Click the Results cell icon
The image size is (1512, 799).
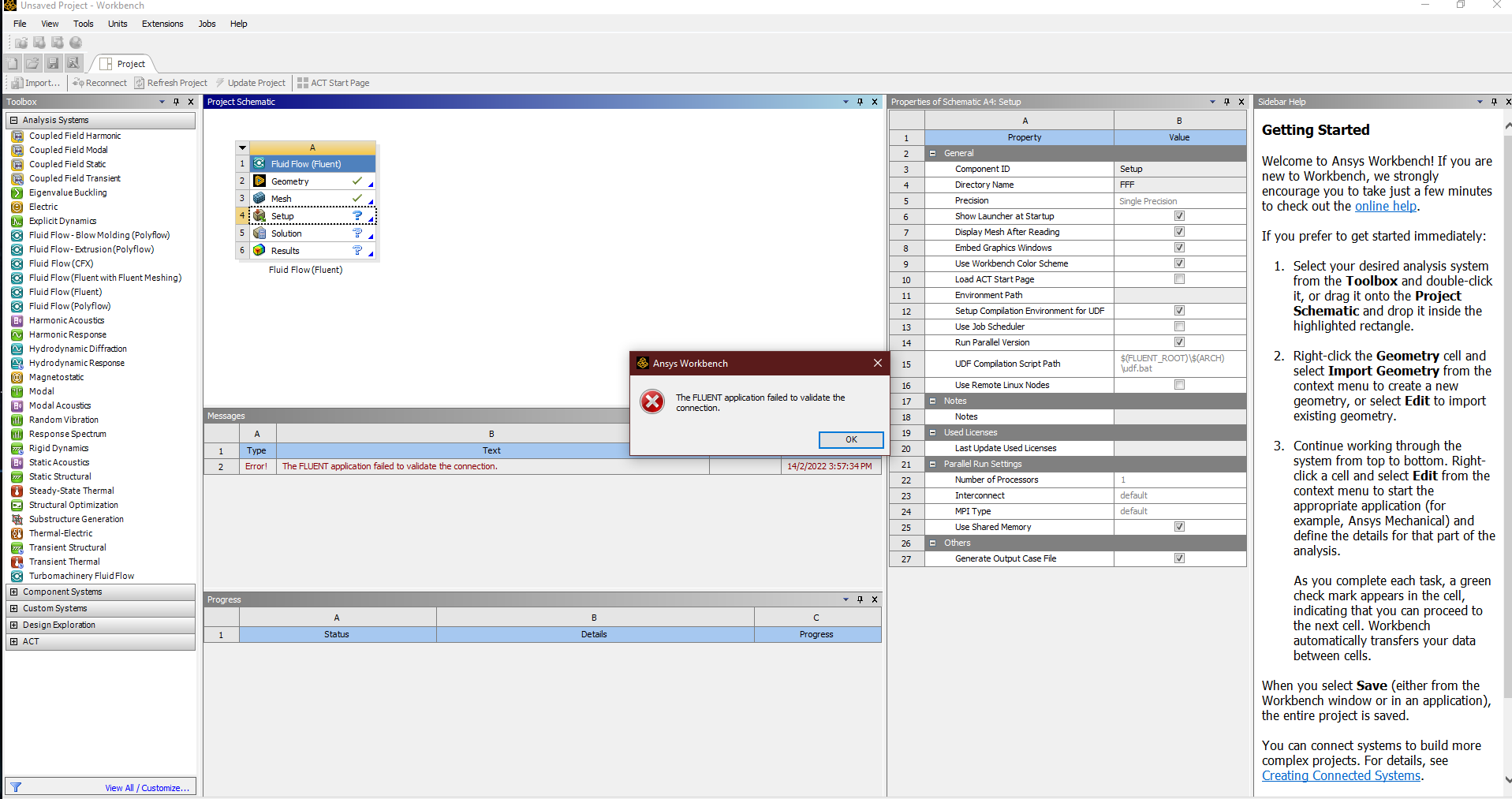(x=259, y=251)
